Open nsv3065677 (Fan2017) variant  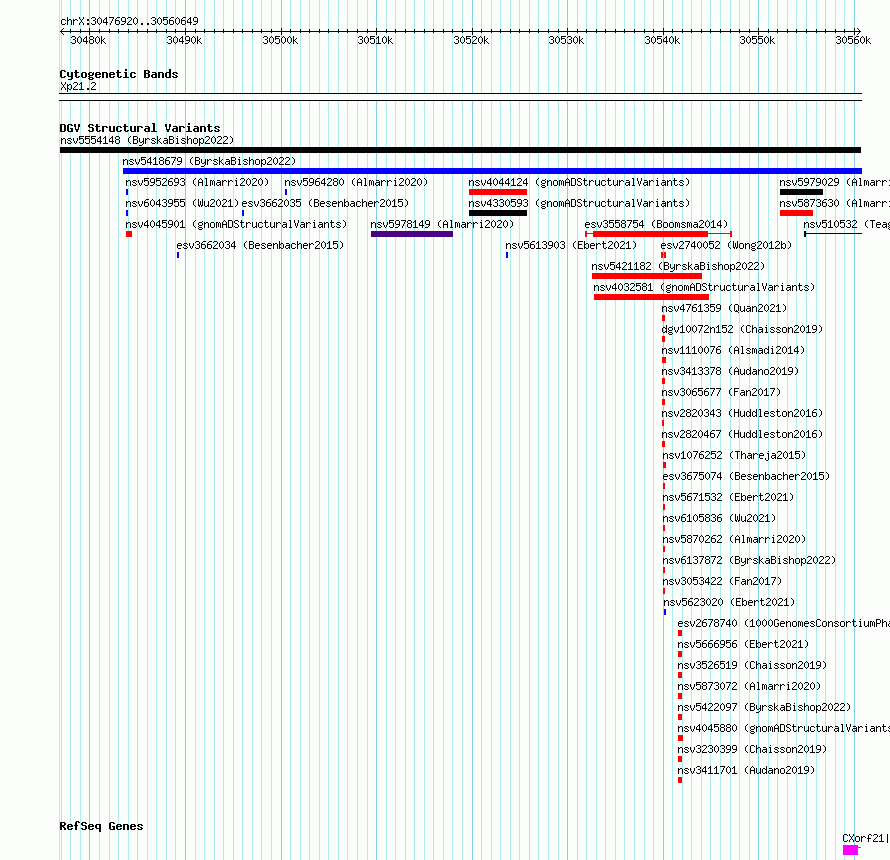tap(721, 392)
